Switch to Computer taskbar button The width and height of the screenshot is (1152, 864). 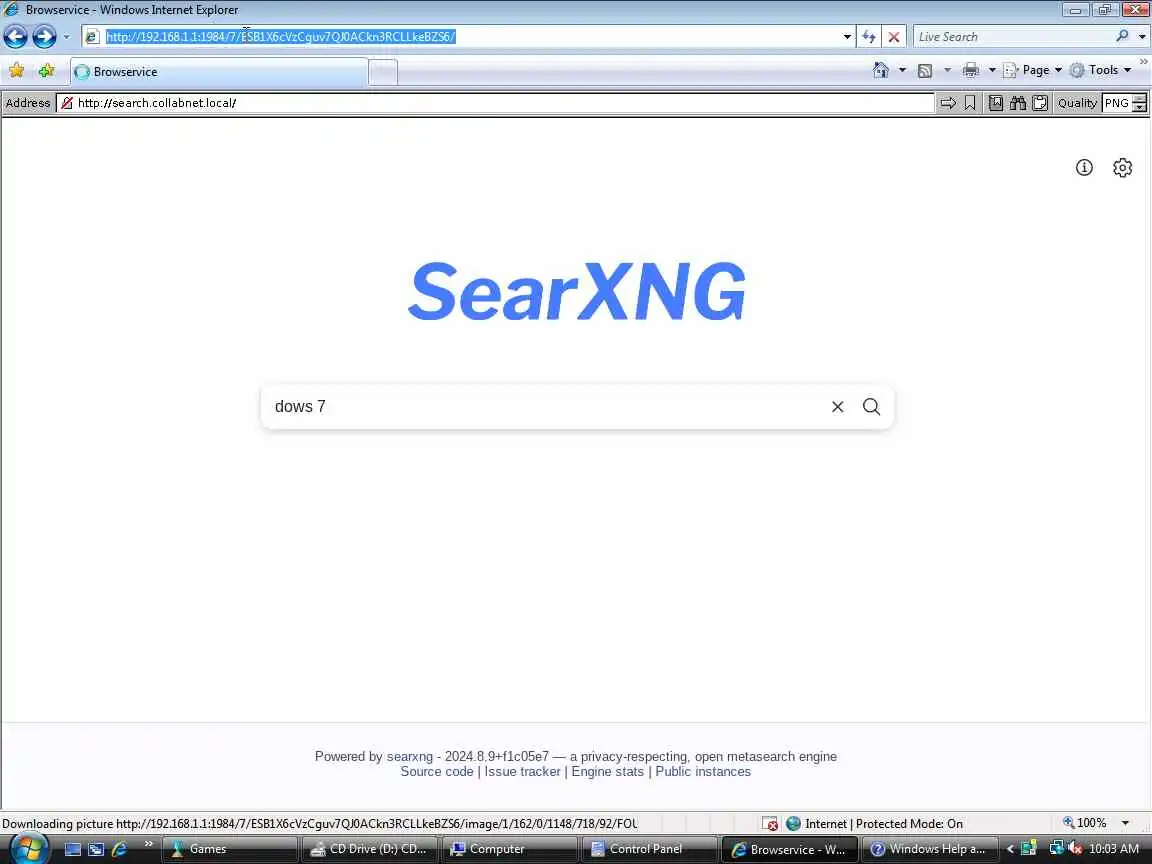(510, 849)
